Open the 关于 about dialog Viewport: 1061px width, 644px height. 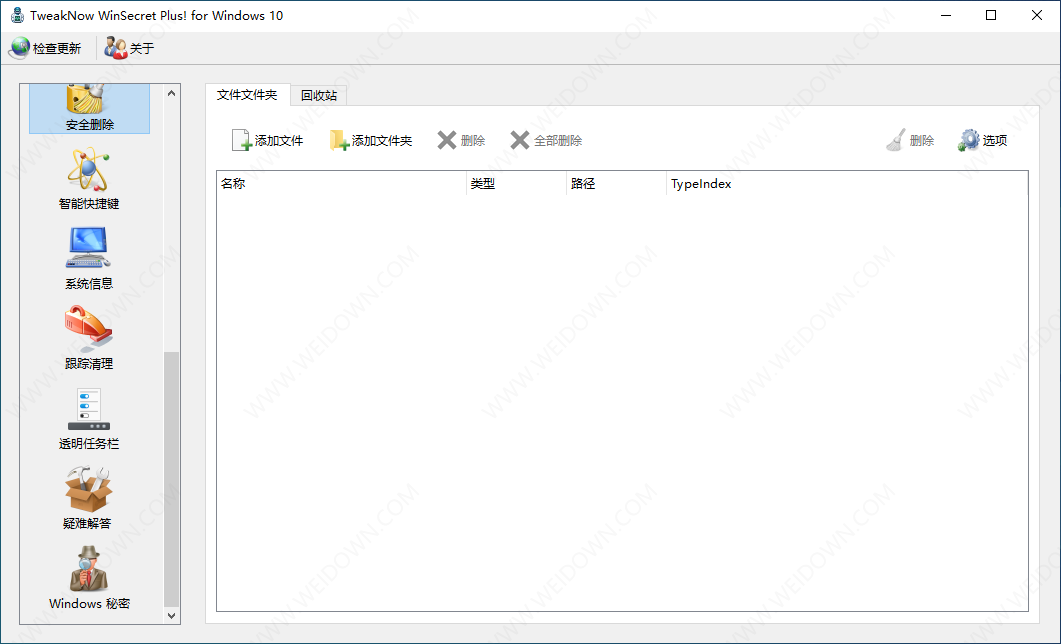click(129, 48)
